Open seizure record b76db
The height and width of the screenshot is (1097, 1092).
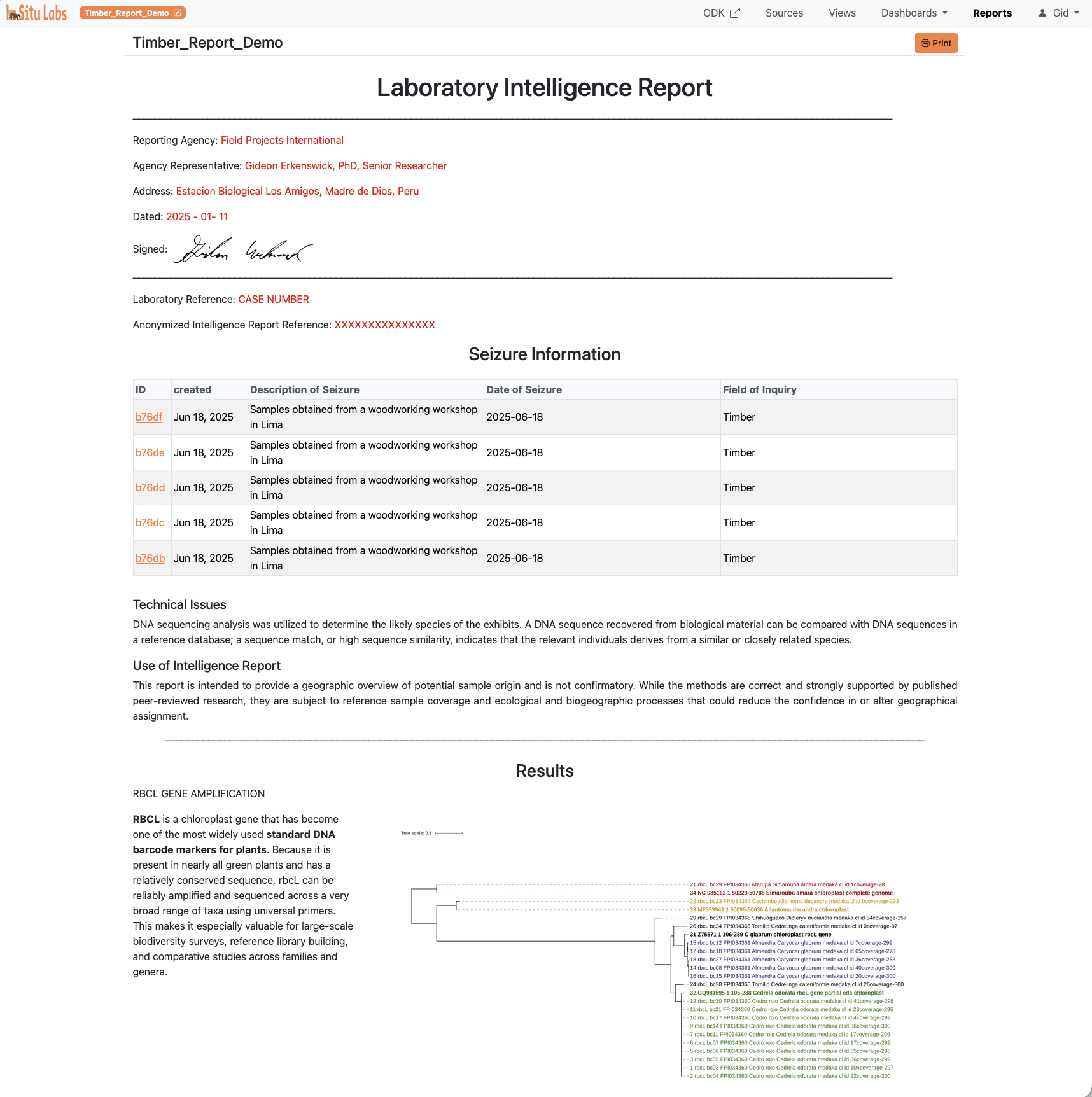coord(150,558)
